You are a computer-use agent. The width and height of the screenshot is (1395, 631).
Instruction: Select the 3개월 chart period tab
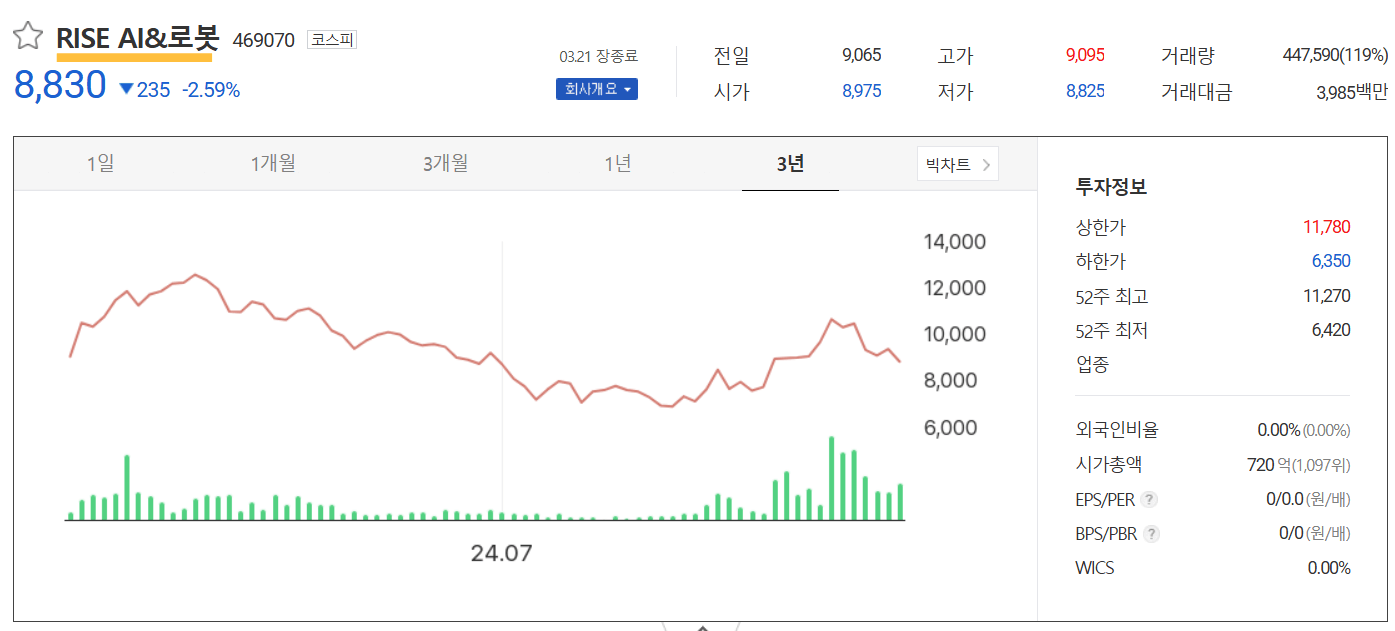(x=444, y=163)
